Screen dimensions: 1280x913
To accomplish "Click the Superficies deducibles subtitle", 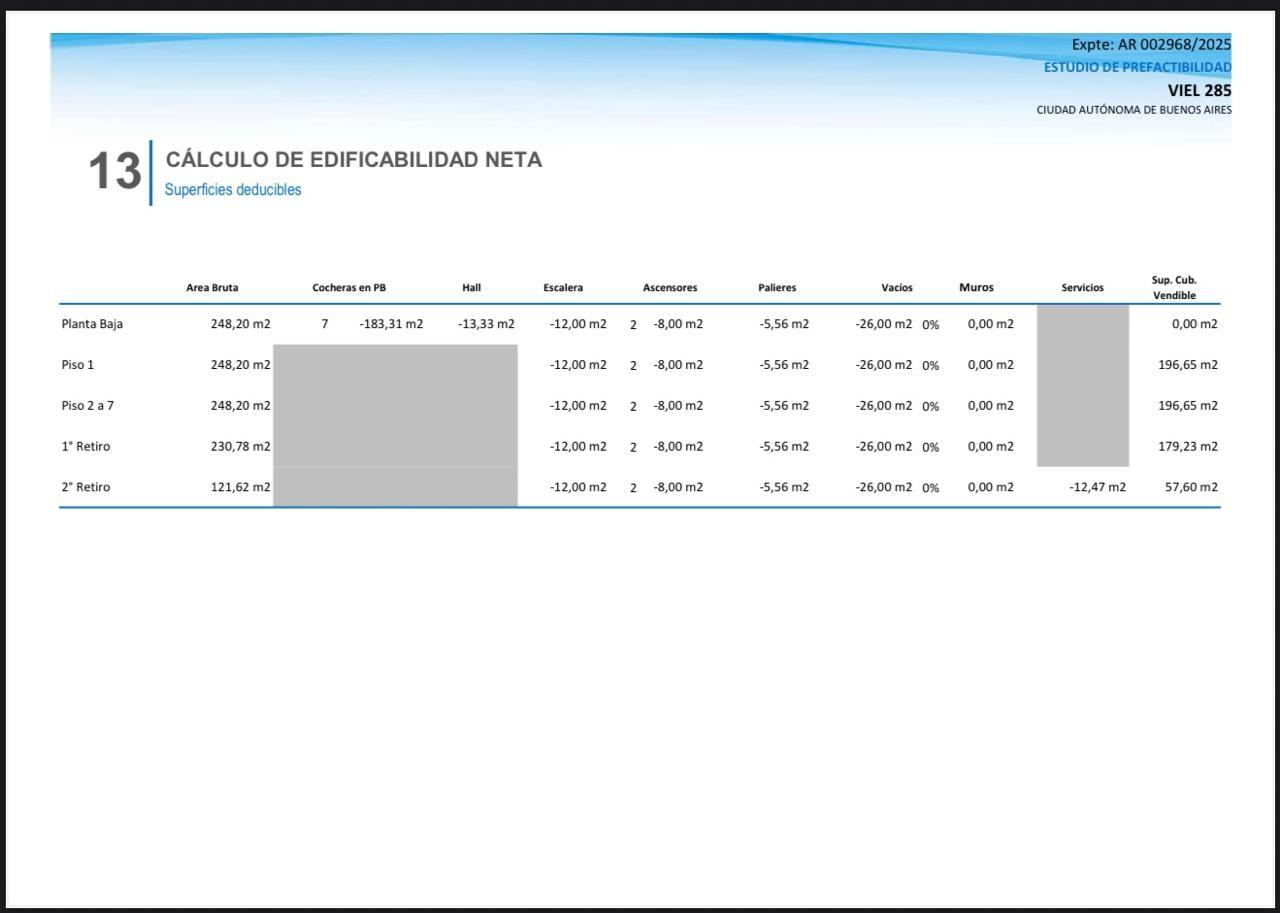I will (x=233, y=190).
